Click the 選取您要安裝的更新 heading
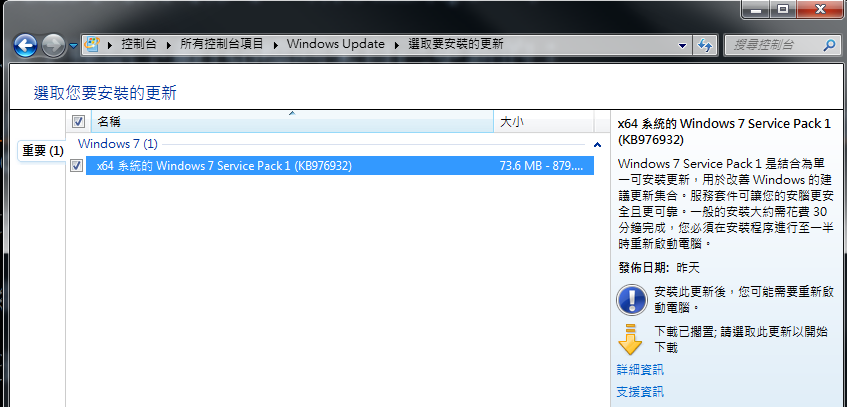The height and width of the screenshot is (407, 847). (105, 93)
